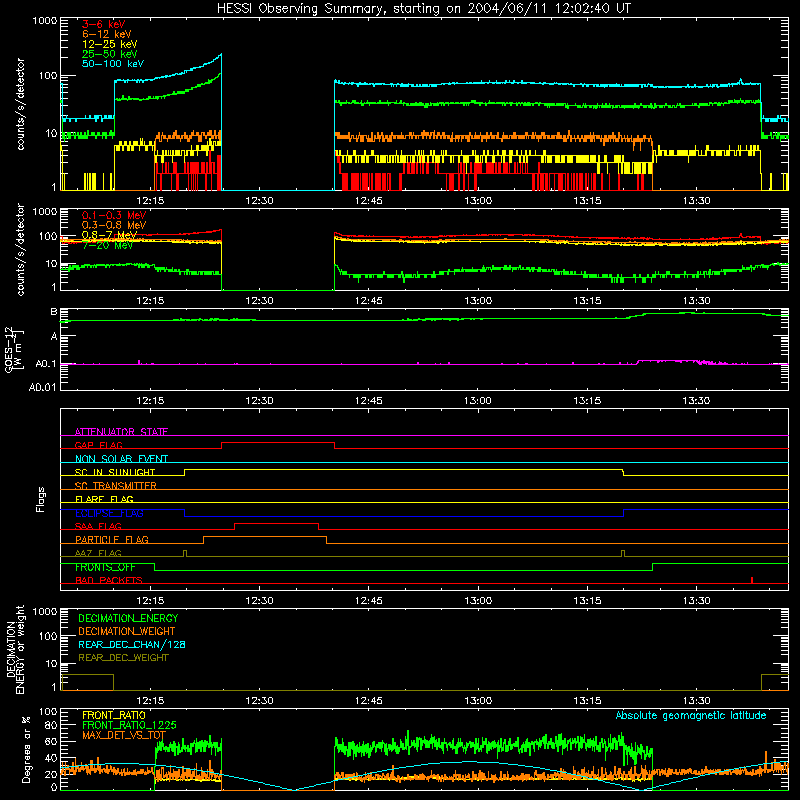Click the 12:15 tick label of top panel
Viewport: 800px width, 800px height.
(x=150, y=201)
